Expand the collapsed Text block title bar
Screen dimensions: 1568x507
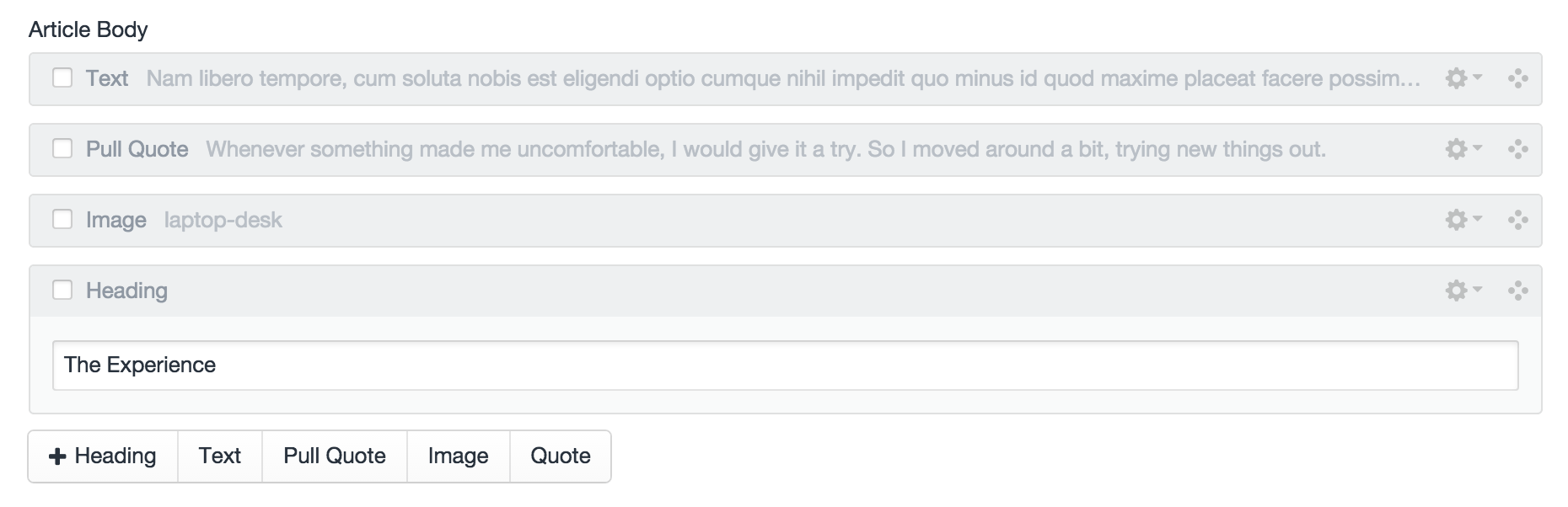tap(759, 79)
